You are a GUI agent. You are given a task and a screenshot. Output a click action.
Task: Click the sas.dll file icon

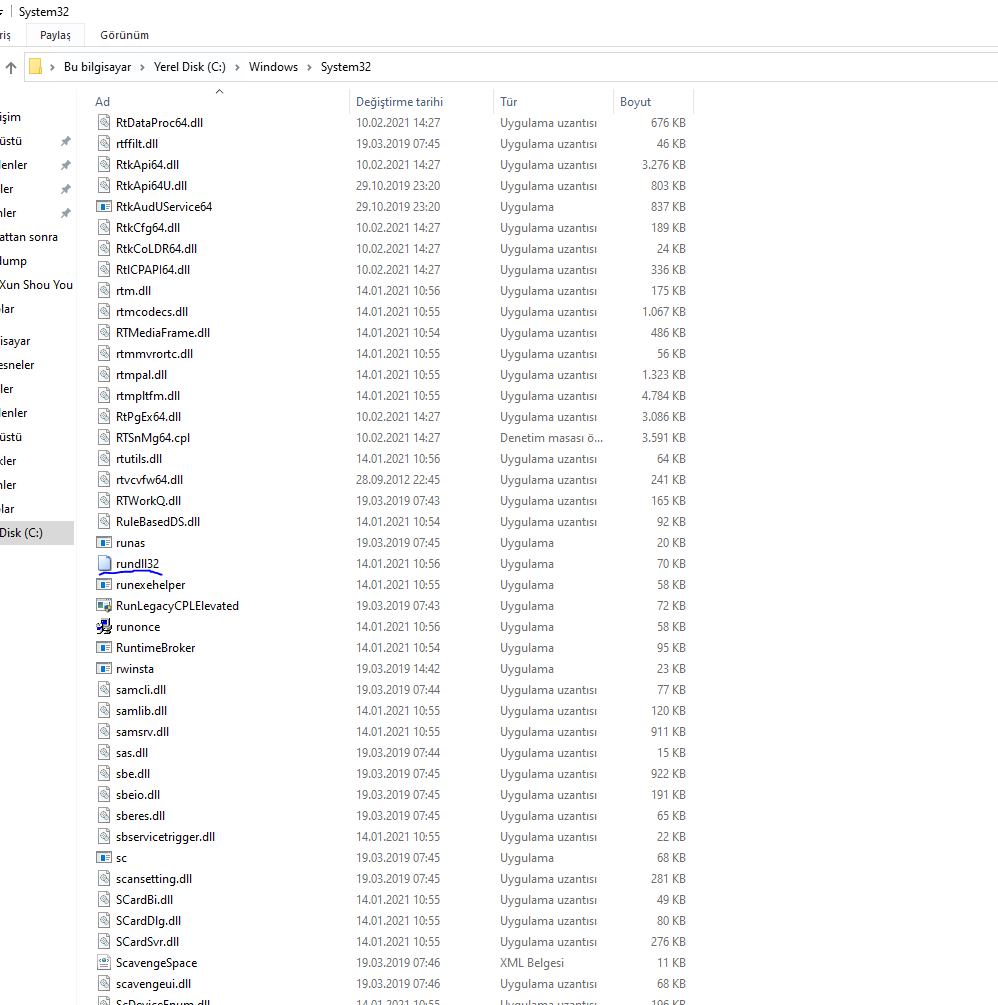tap(104, 752)
